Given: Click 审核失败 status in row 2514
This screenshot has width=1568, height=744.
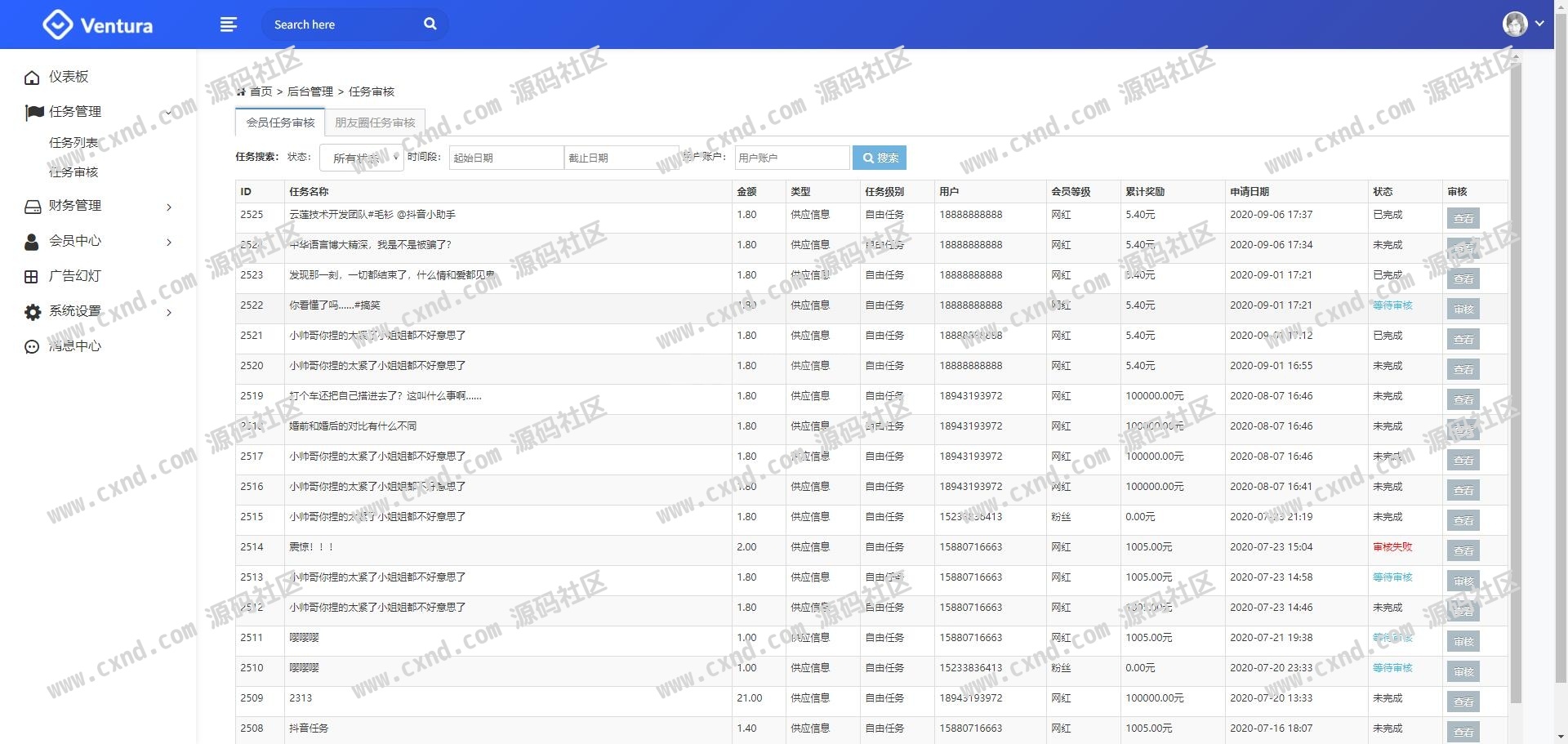Looking at the screenshot, I should [x=1392, y=547].
